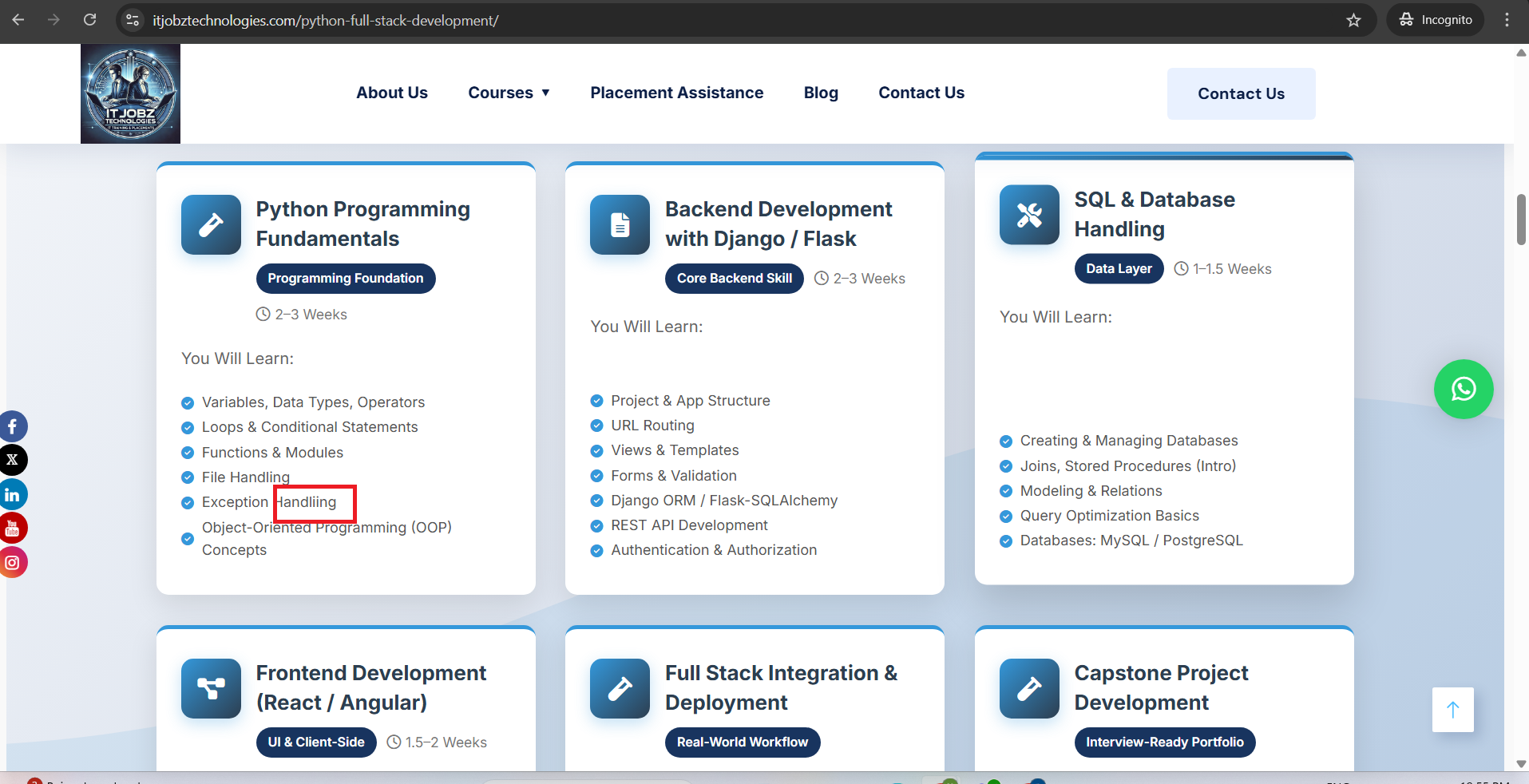Click the Core Backend Skill badge
1529x784 pixels.
(x=734, y=279)
